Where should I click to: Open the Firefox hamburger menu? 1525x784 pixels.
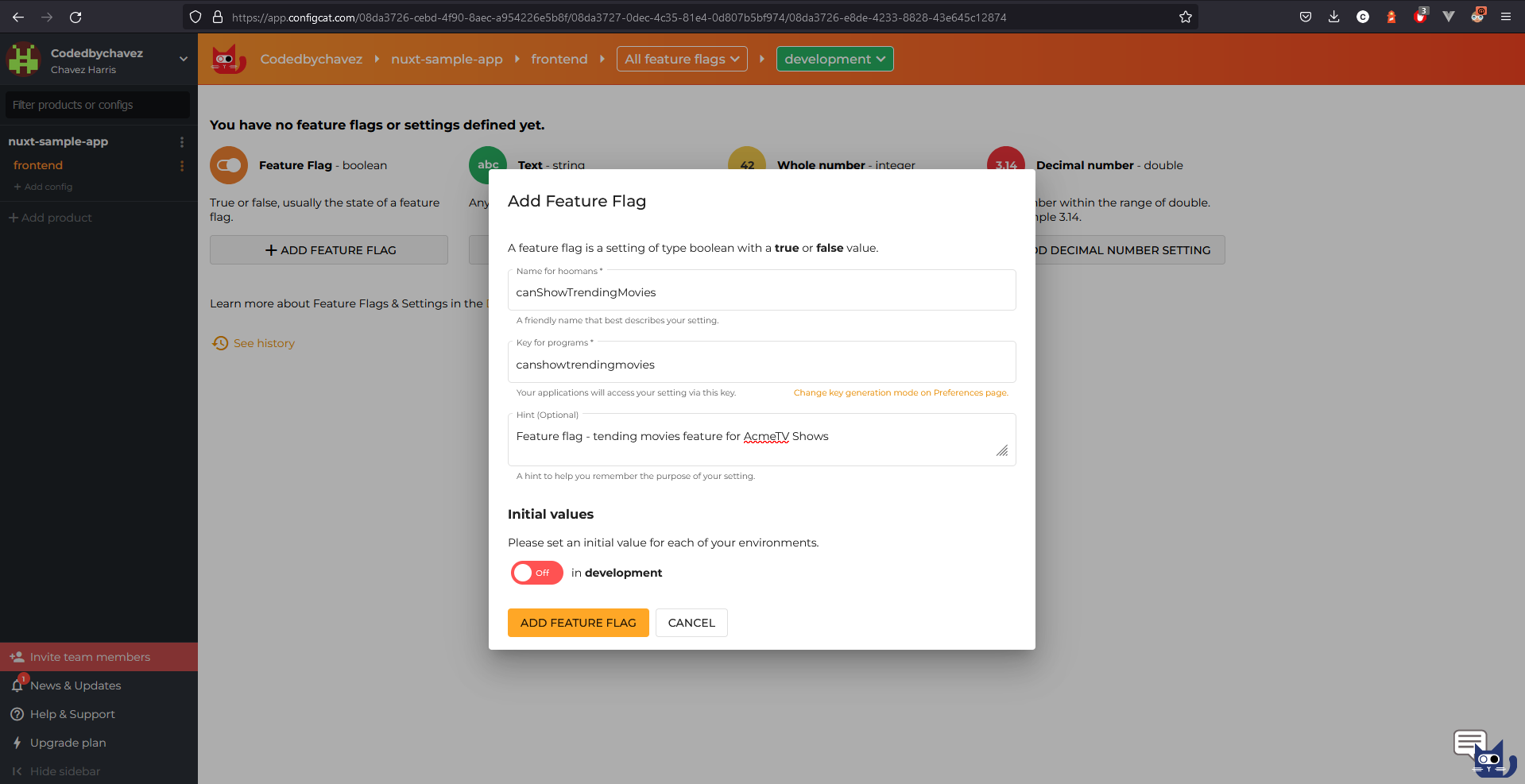tap(1506, 16)
